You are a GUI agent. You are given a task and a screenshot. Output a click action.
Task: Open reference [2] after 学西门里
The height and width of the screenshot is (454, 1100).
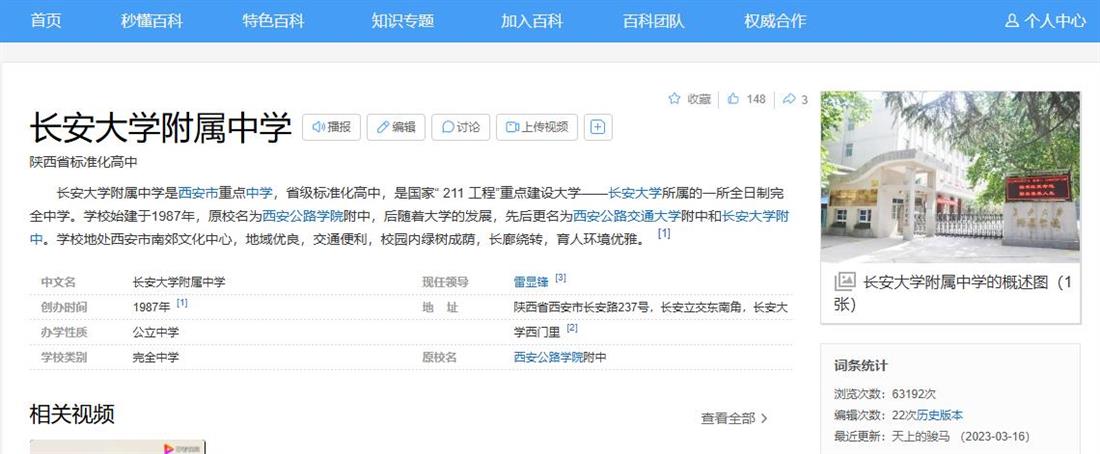tap(572, 328)
